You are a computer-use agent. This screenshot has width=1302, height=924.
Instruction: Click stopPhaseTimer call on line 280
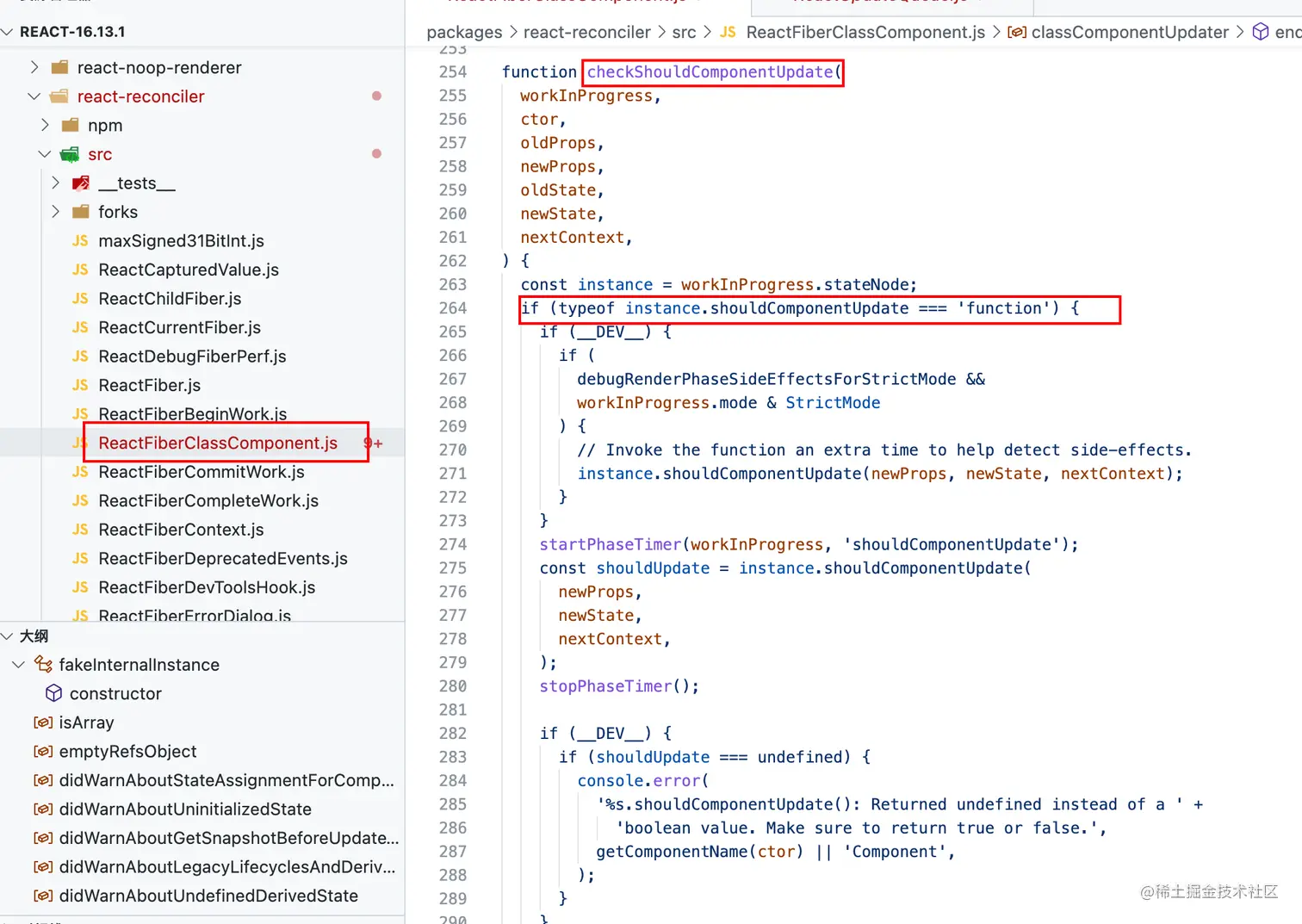click(605, 686)
